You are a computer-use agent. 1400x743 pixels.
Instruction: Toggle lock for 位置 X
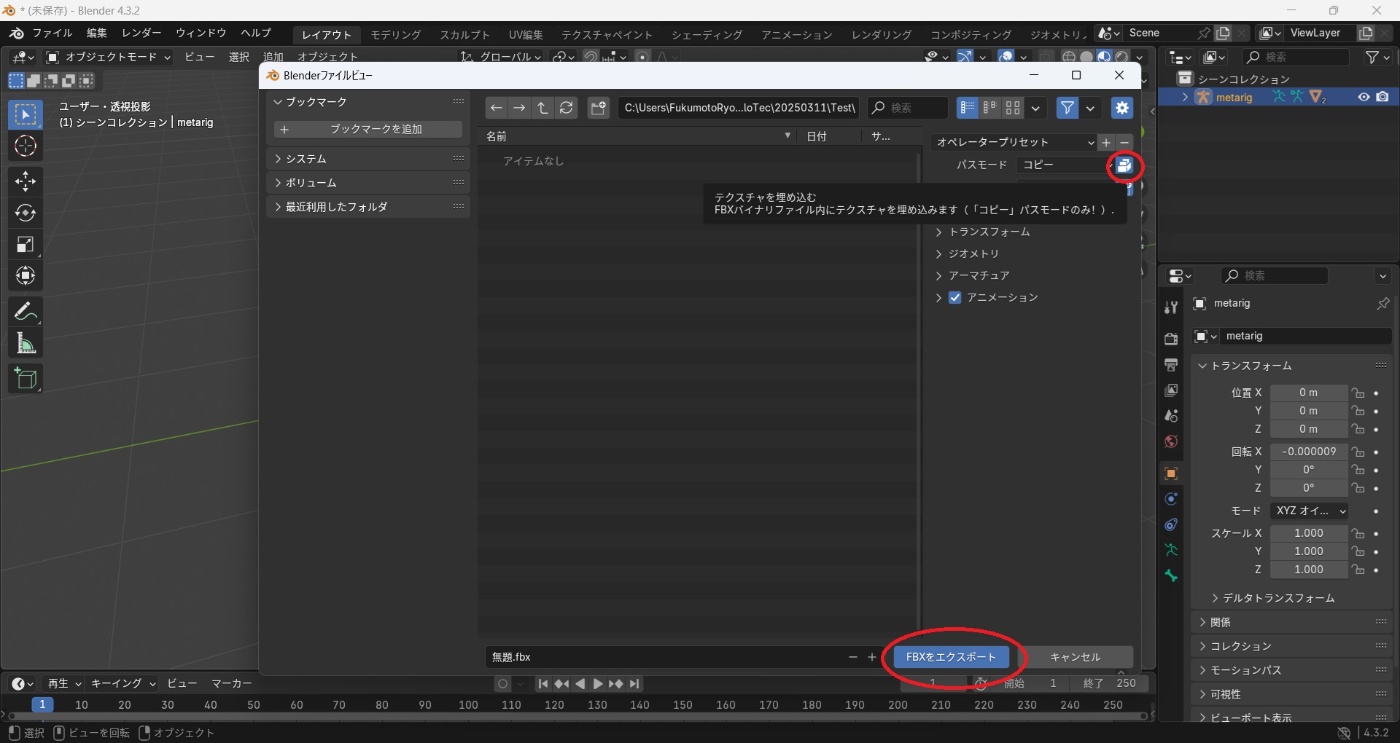(x=1358, y=393)
